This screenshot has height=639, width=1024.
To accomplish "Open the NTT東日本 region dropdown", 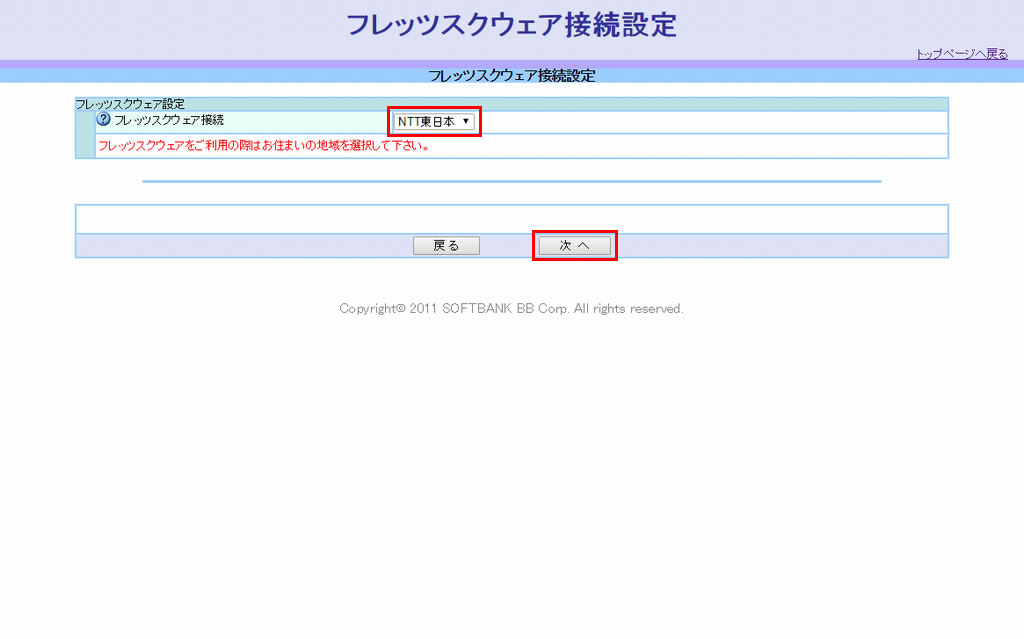I will coord(428,121).
